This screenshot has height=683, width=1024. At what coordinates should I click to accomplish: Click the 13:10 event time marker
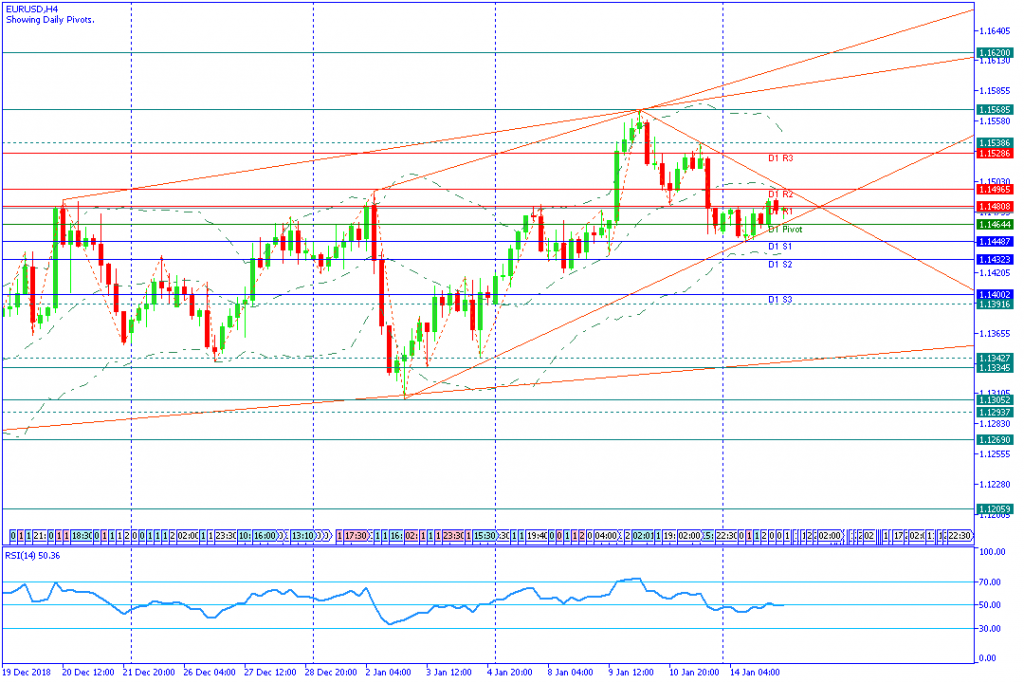pyautogui.click(x=303, y=536)
